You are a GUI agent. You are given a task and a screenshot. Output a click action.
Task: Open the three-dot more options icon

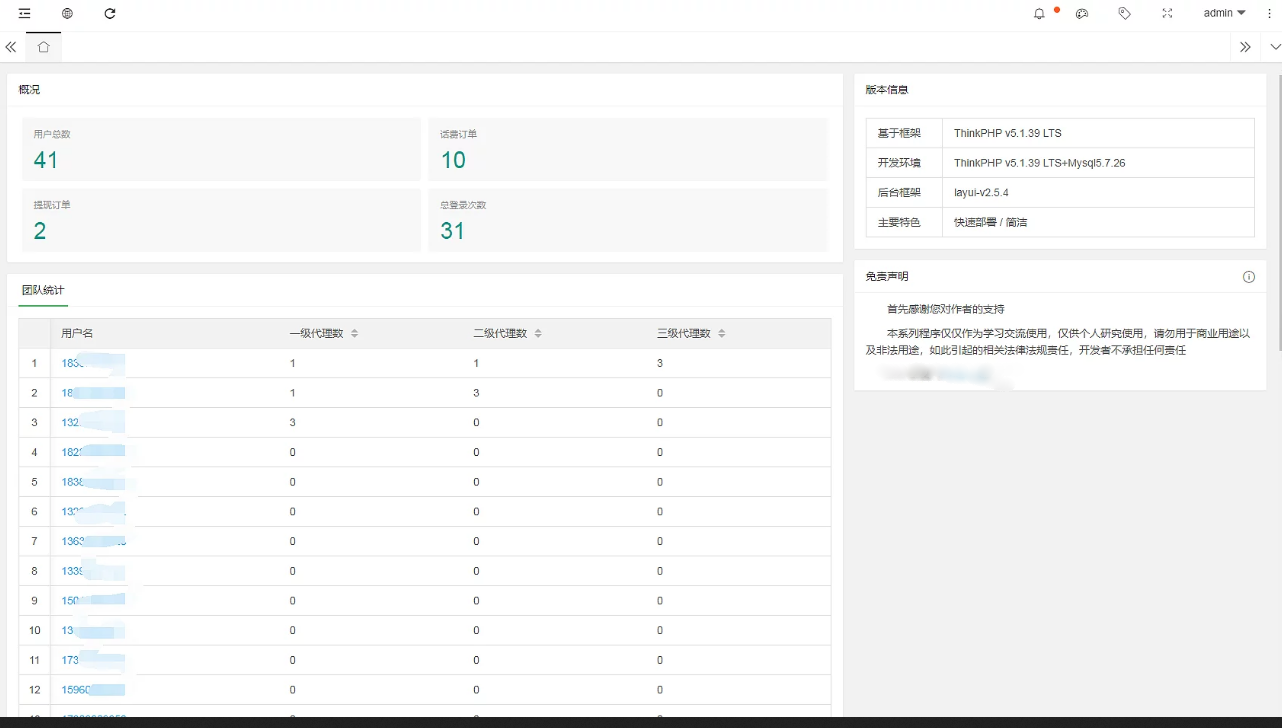pyautogui.click(x=1269, y=14)
